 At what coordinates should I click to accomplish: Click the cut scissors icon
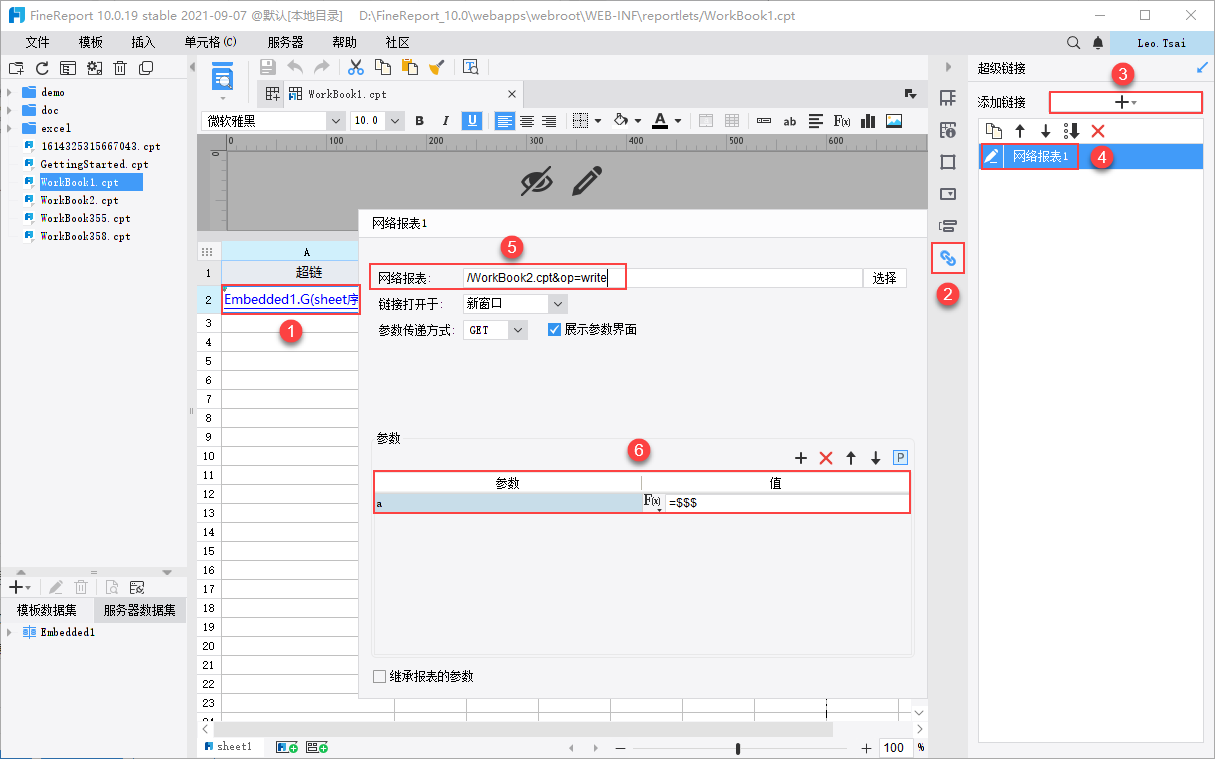355,67
